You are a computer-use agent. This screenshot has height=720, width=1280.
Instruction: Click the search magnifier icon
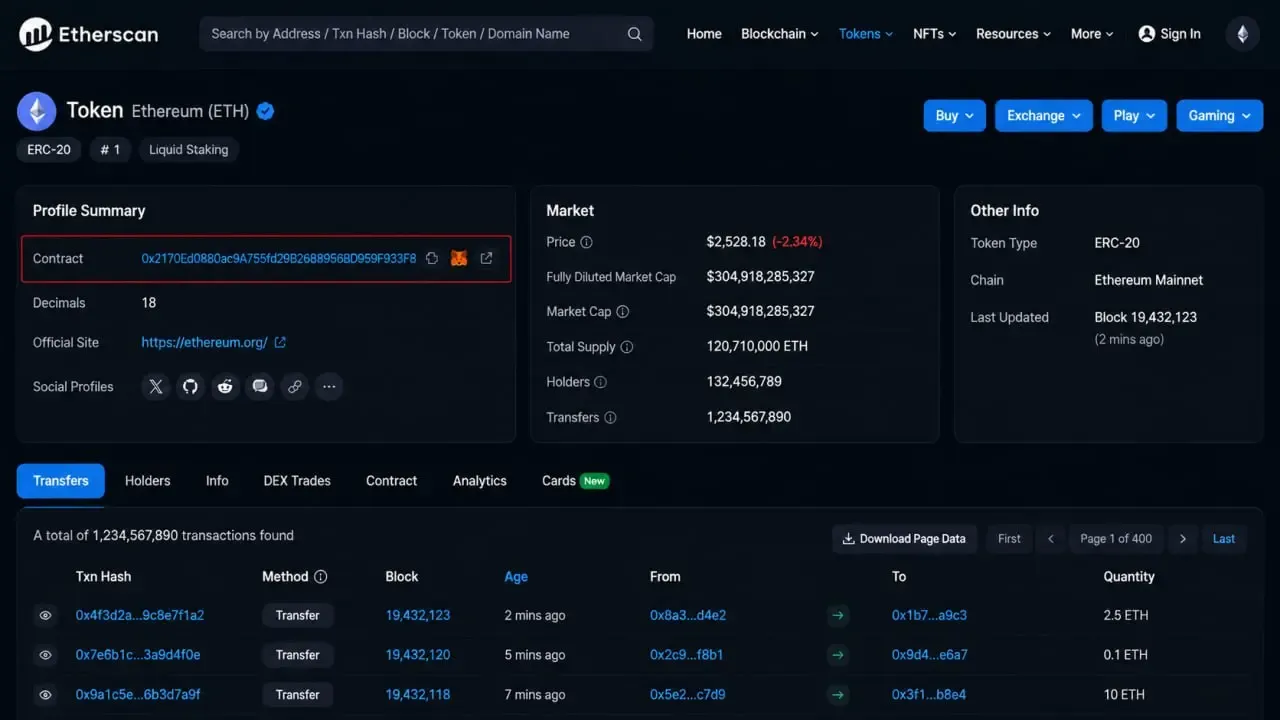[634, 34]
